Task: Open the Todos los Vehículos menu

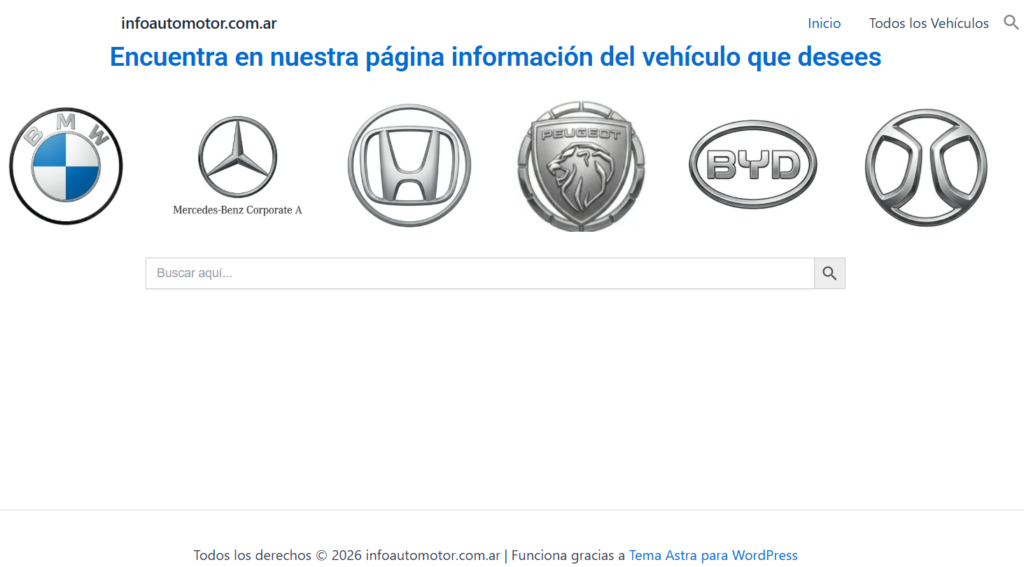Action: (928, 23)
